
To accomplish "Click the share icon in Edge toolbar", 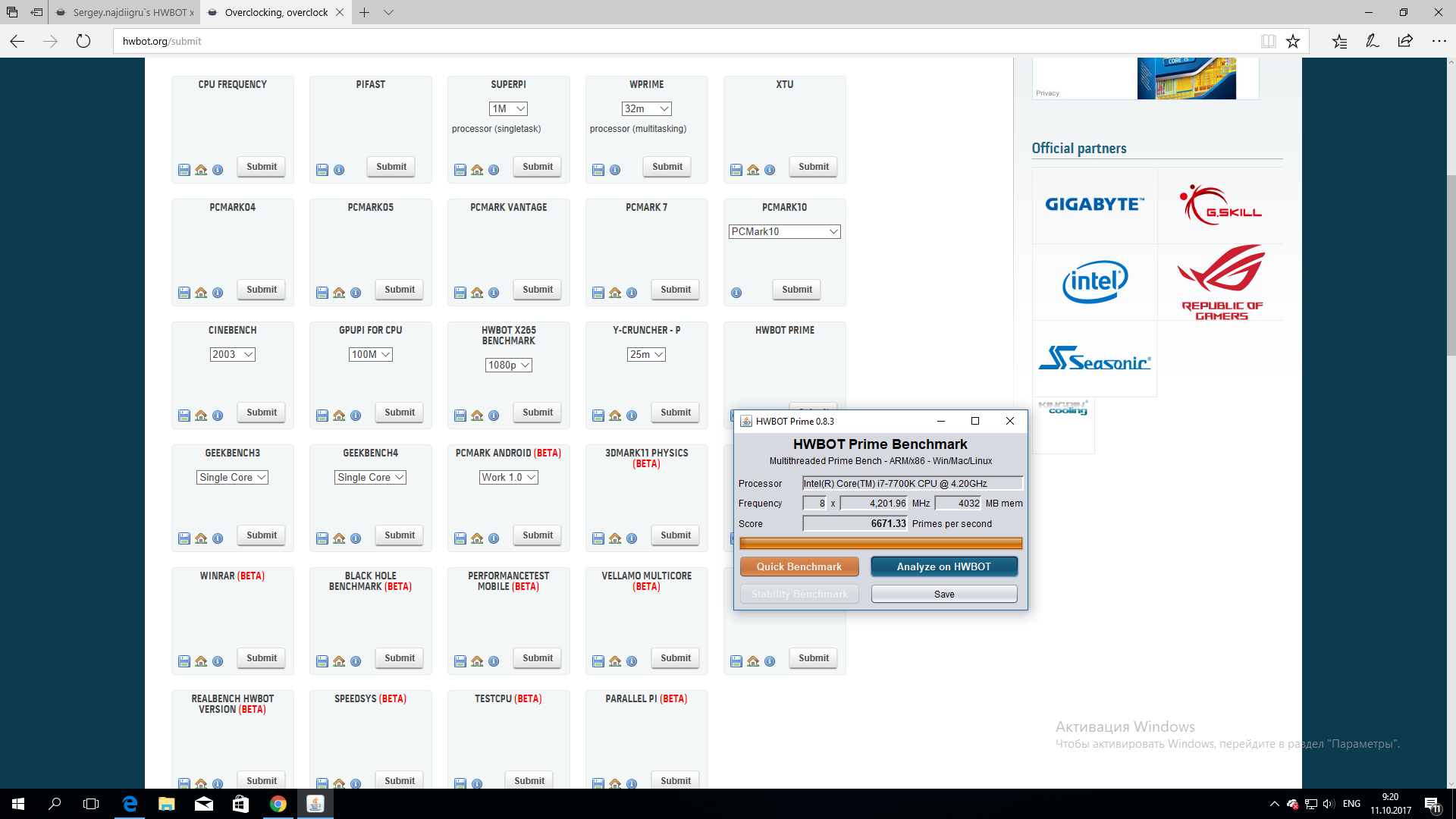I will click(1405, 41).
